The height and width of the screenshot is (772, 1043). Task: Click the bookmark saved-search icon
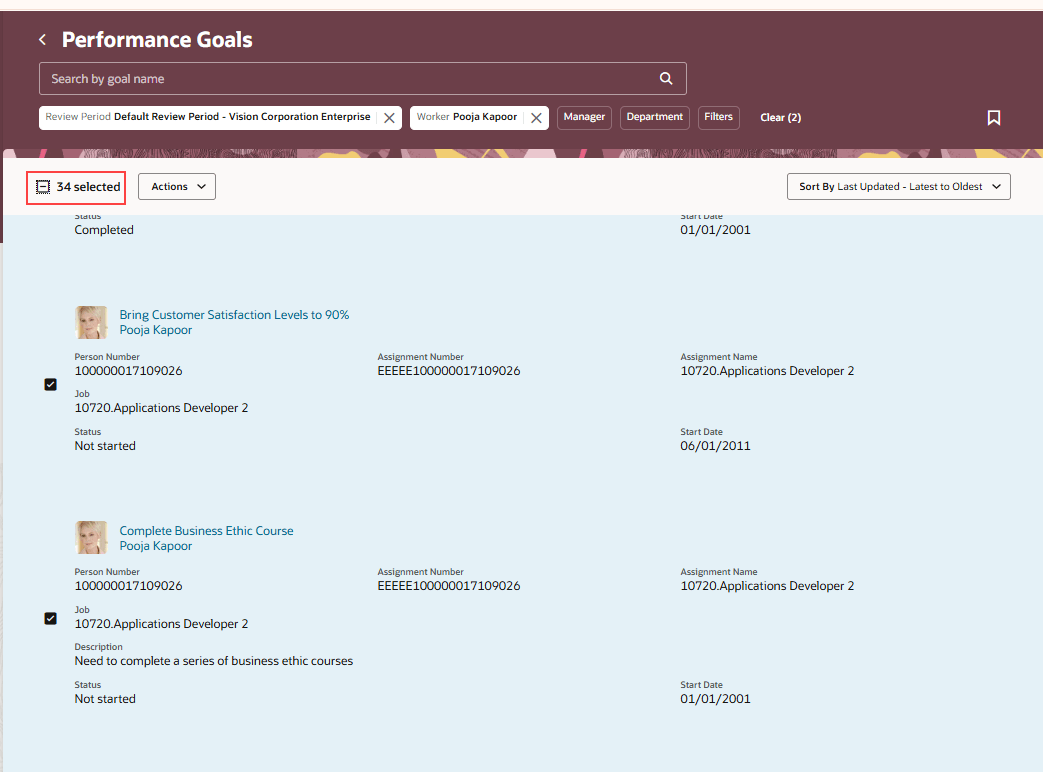(994, 117)
